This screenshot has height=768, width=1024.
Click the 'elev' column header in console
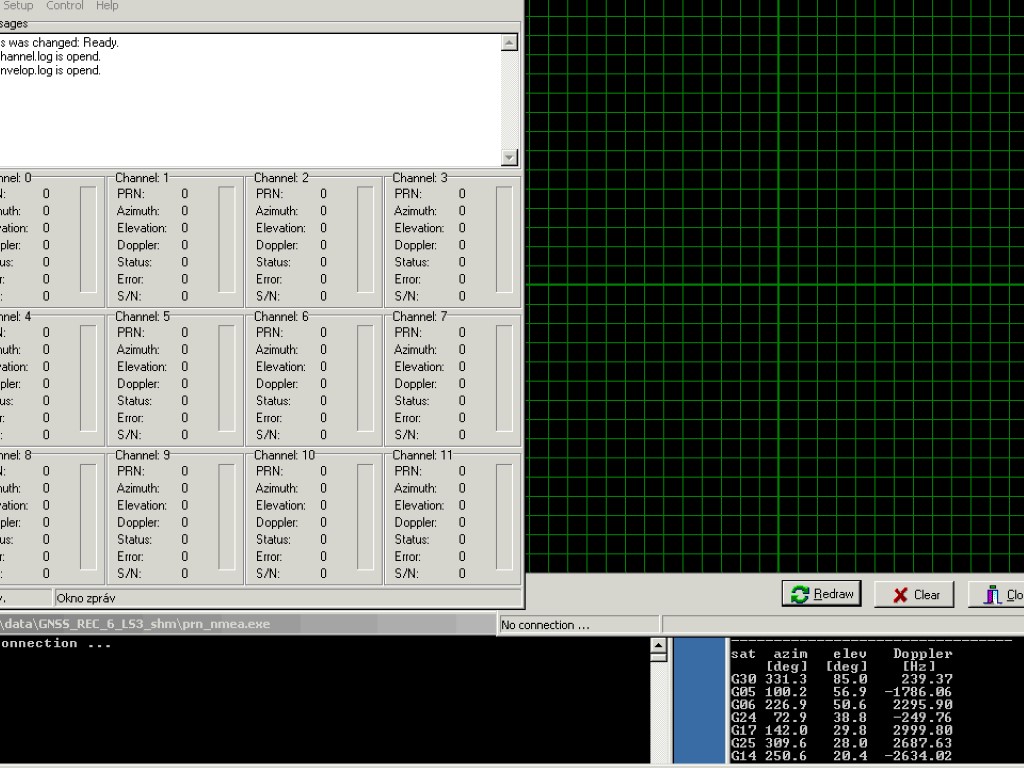coord(850,654)
